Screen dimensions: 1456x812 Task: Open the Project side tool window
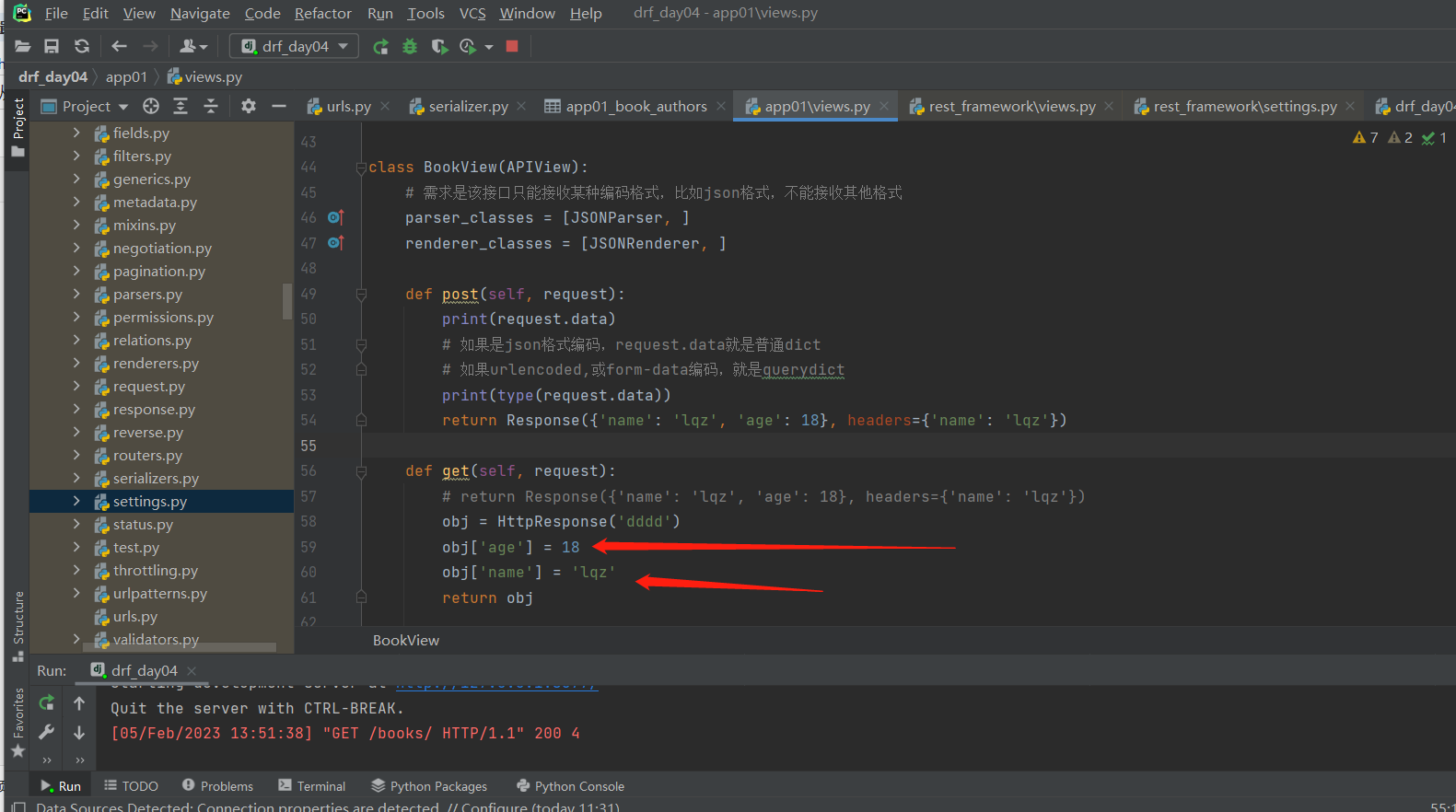point(17,128)
